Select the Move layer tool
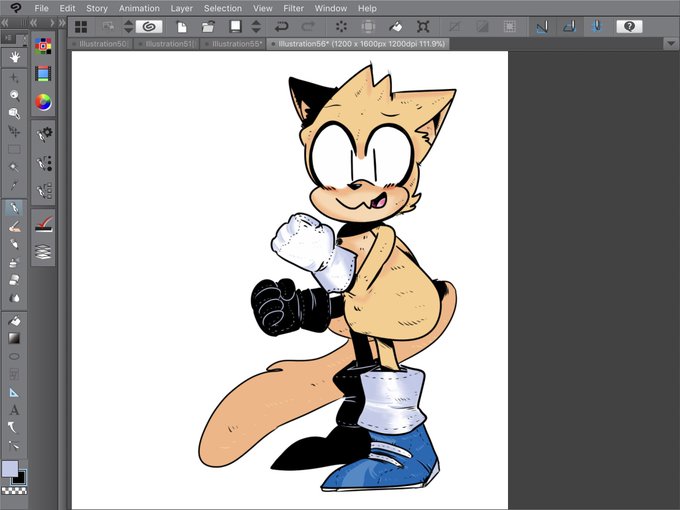Screen dimensions: 680x510 (x=14, y=131)
